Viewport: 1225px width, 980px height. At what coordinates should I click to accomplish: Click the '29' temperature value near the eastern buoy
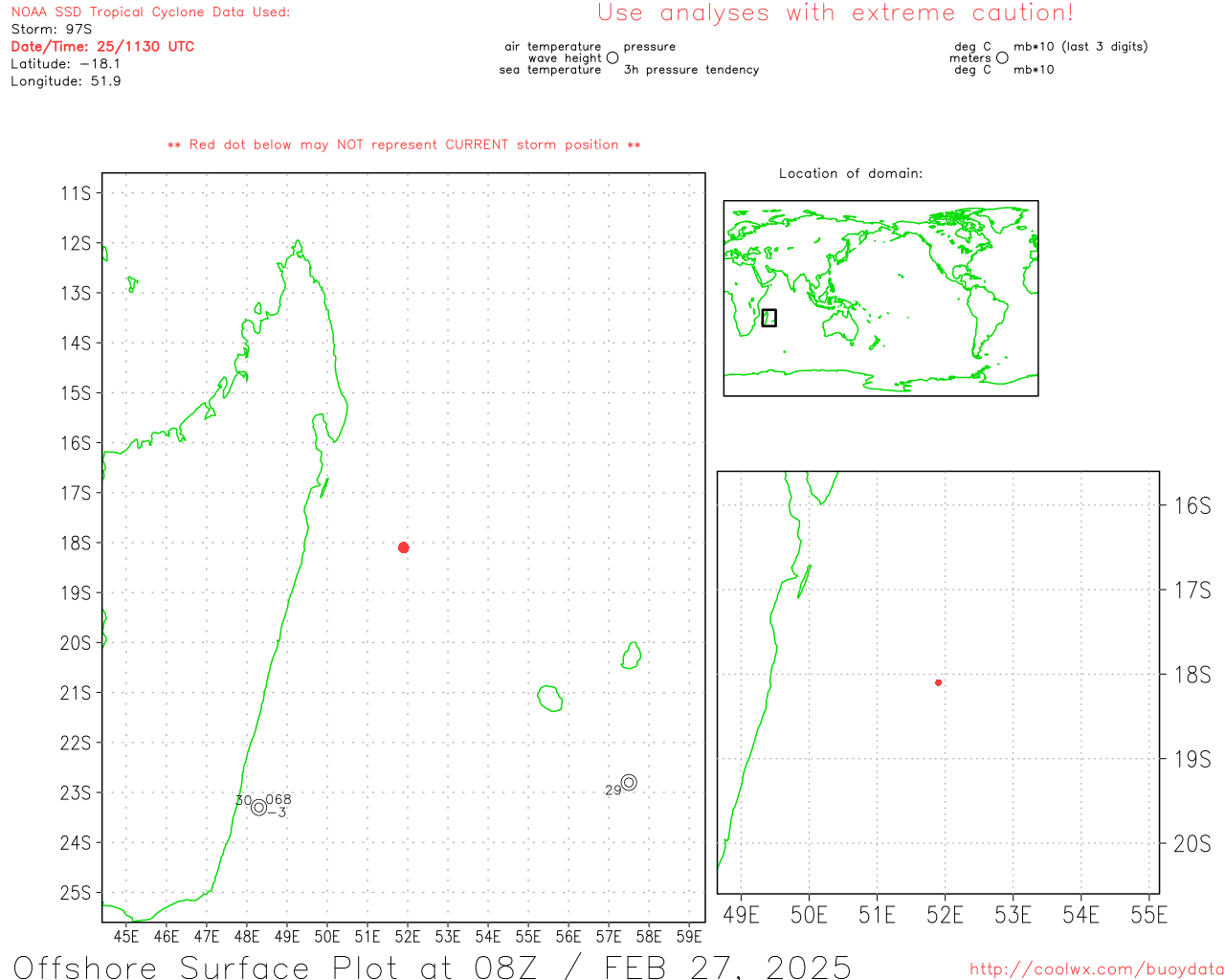coord(612,791)
